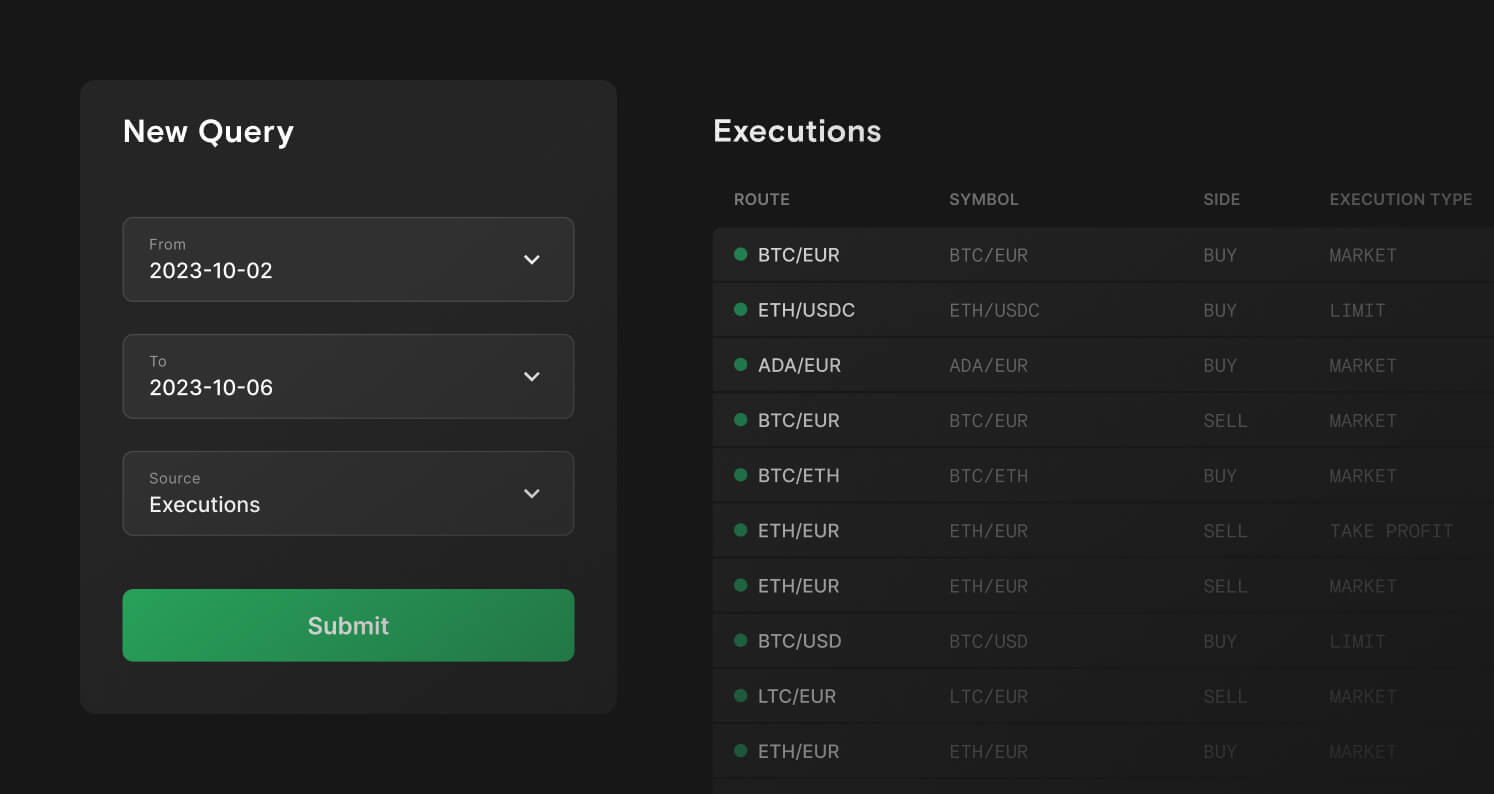This screenshot has width=1494, height=794.
Task: Click the green status dot beside BTC/USD
Action: [x=741, y=640]
